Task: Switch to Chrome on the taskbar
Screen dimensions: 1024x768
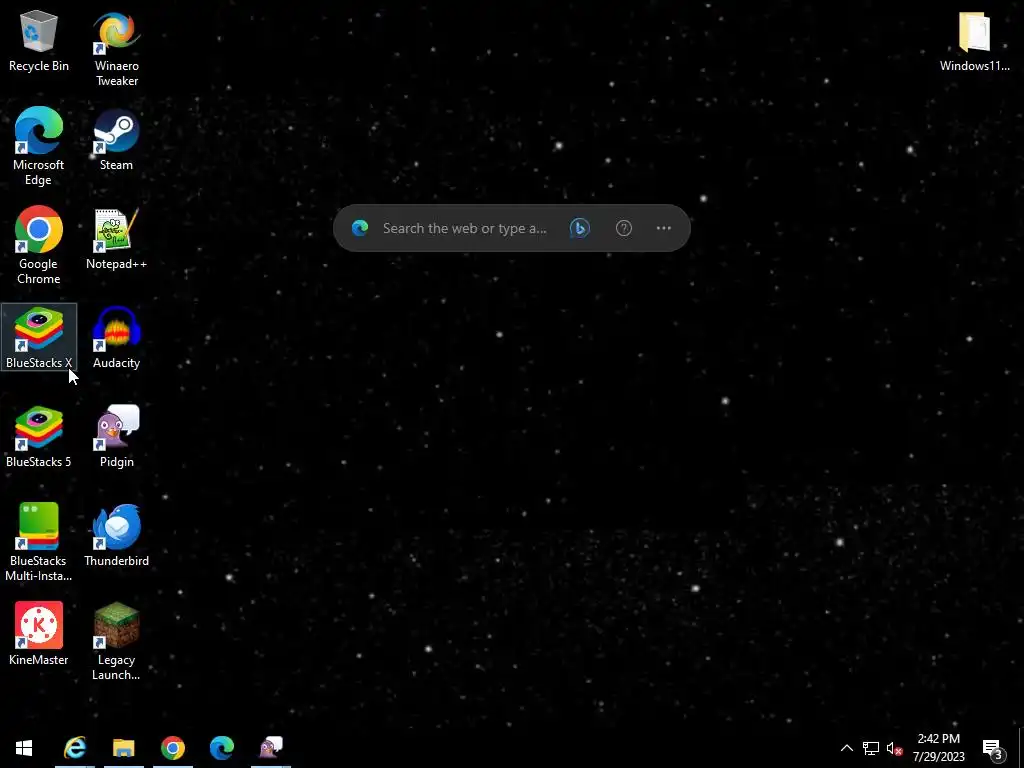Action: coord(173,747)
